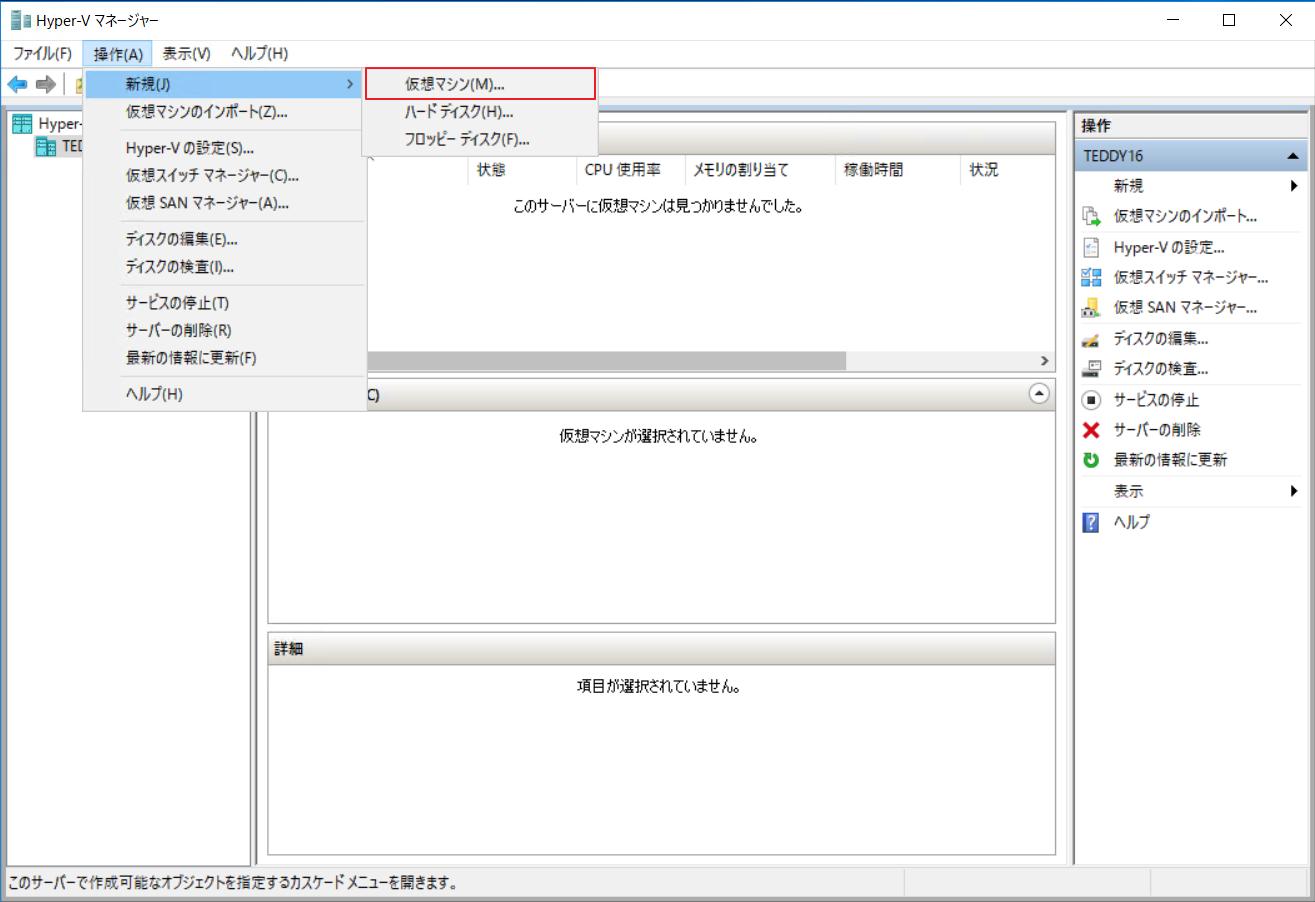Open Hyper-V の設定 via its actions pane icon
The width and height of the screenshot is (1315, 902).
pos(1090,247)
